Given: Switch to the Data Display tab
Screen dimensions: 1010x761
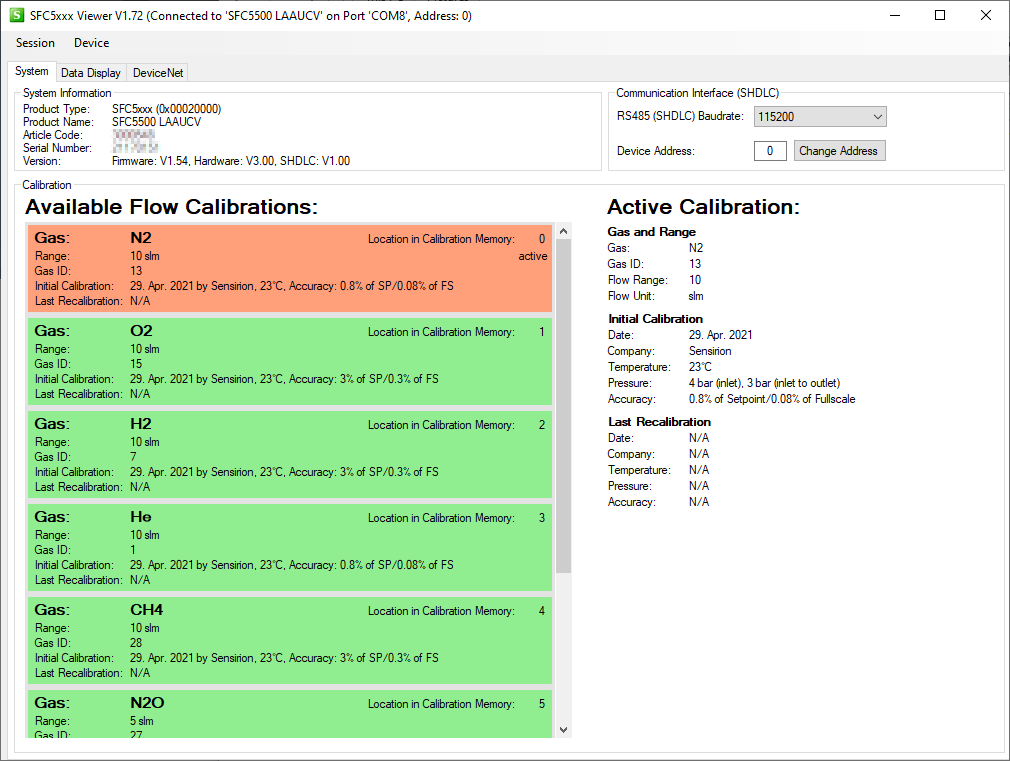Looking at the screenshot, I should pos(90,73).
